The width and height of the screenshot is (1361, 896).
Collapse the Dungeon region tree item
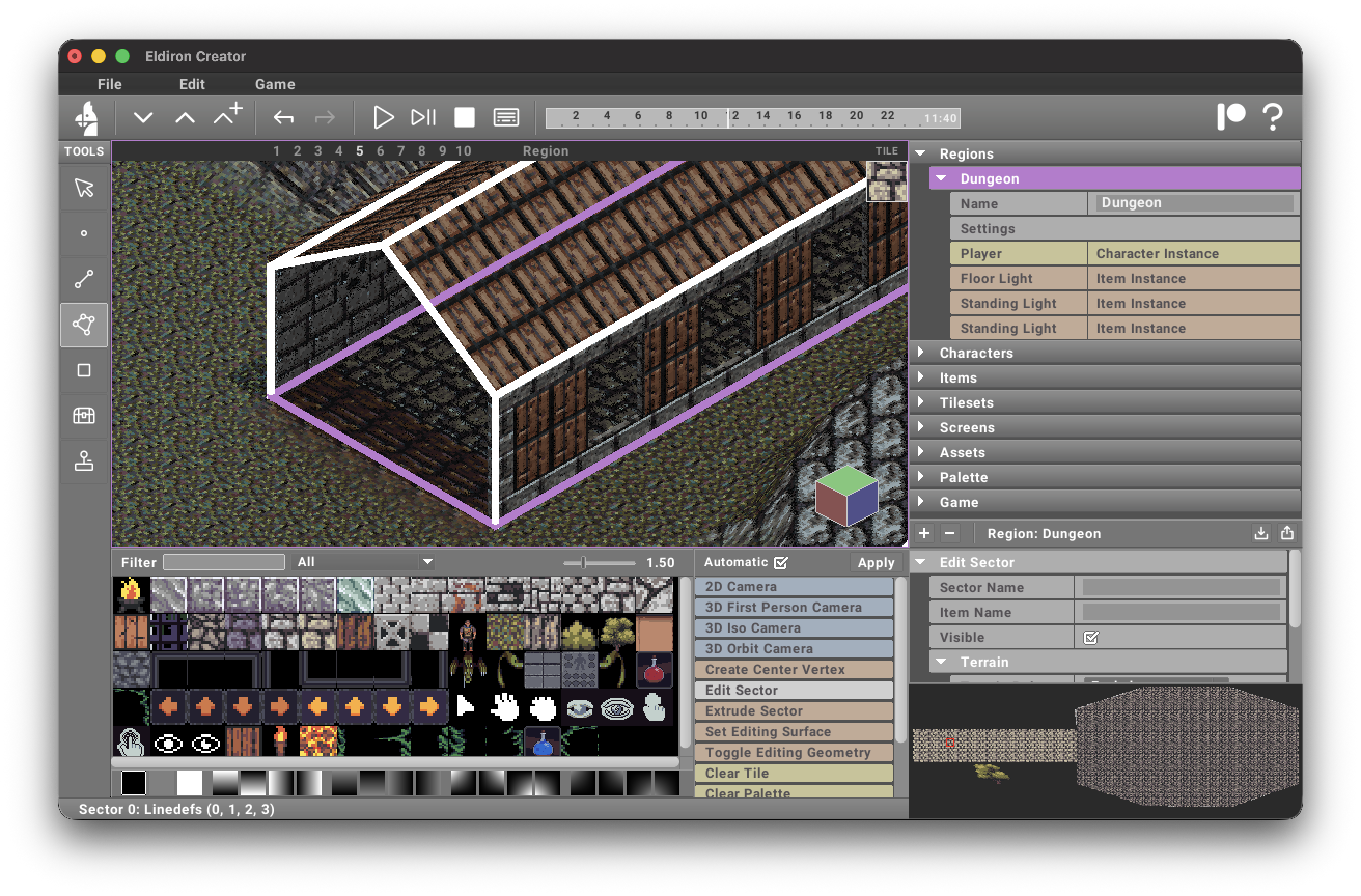941,178
